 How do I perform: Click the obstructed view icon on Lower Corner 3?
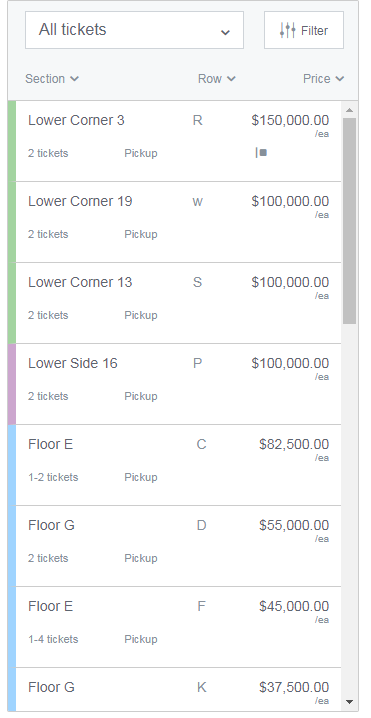(x=262, y=152)
